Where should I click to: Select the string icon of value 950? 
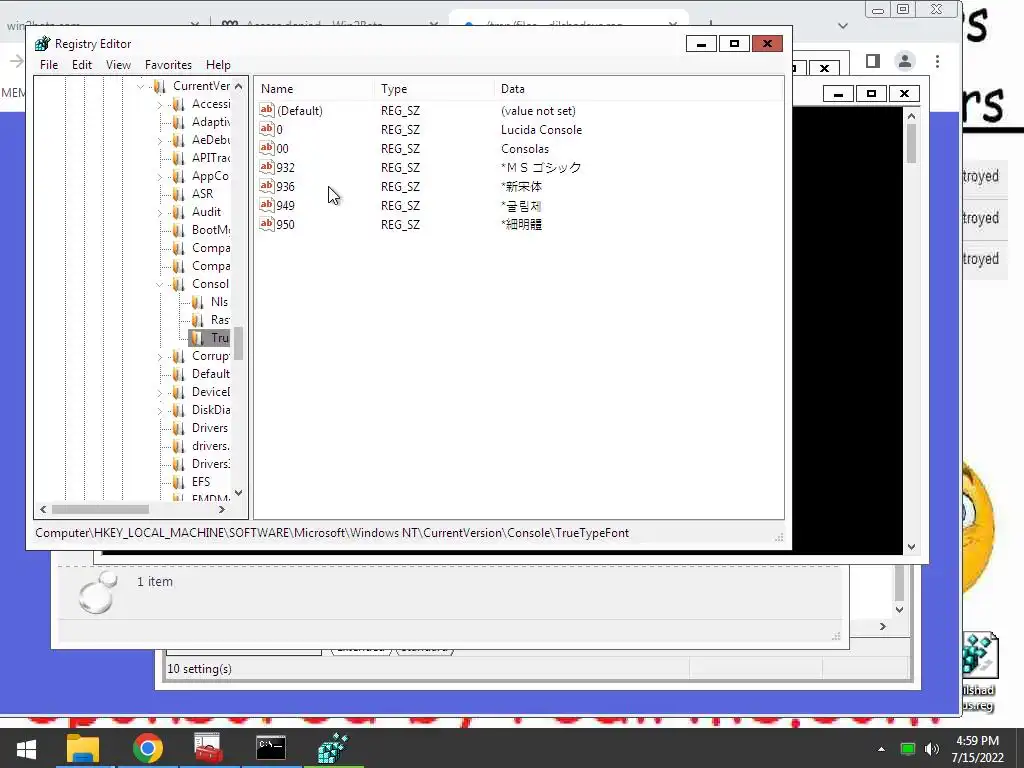coord(266,224)
